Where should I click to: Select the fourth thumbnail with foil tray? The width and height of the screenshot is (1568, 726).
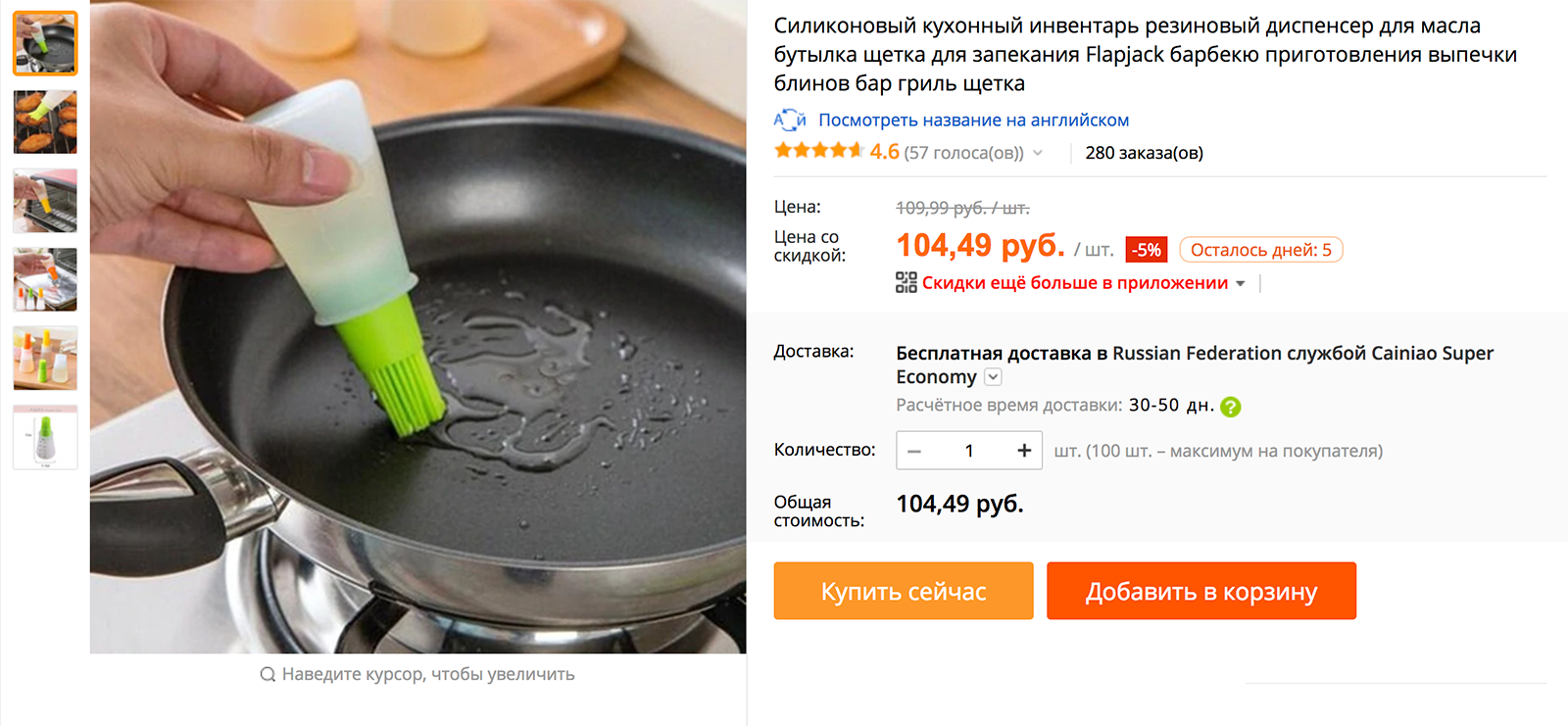pos(45,279)
